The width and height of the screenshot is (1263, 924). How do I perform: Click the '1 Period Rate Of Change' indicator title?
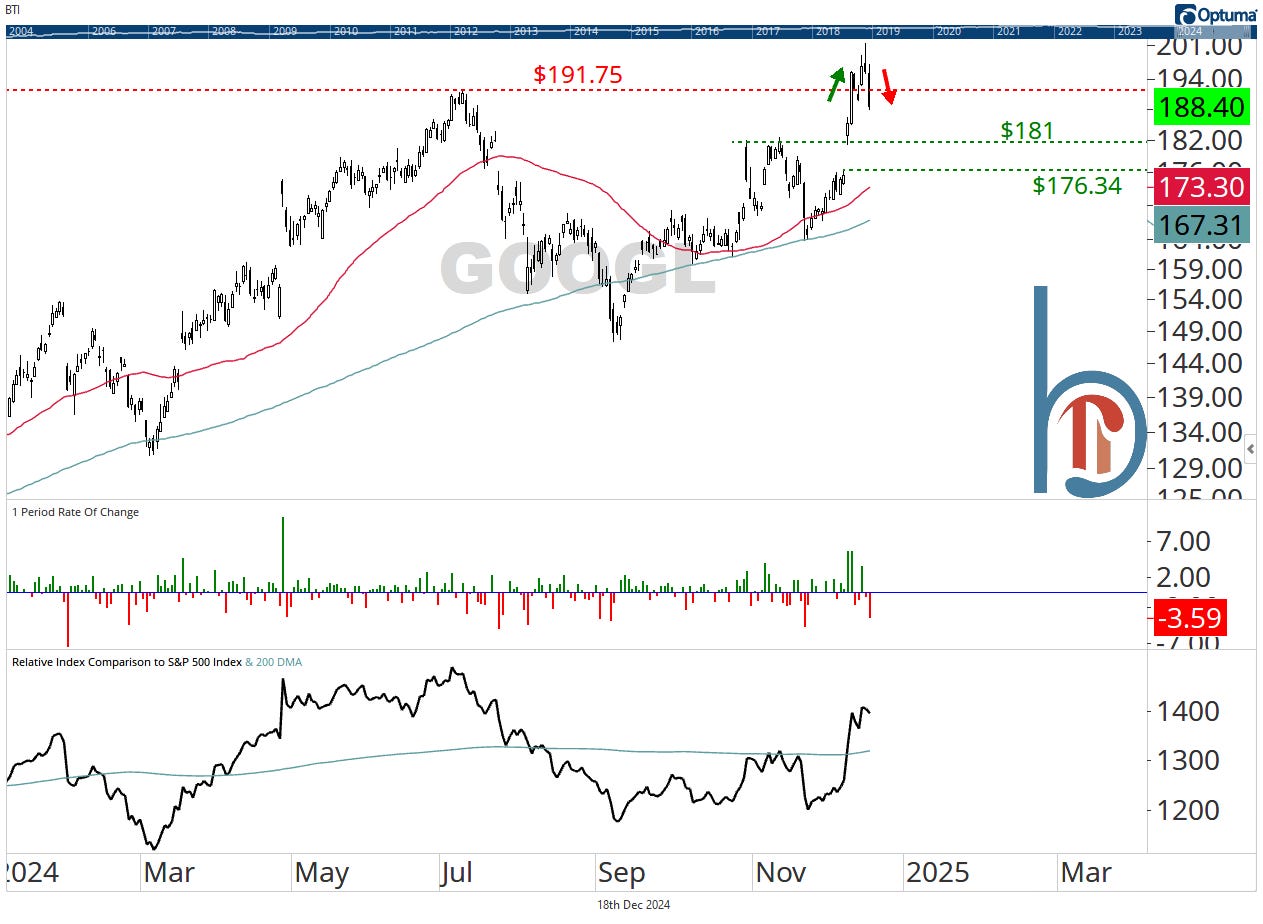pyautogui.click(x=75, y=512)
